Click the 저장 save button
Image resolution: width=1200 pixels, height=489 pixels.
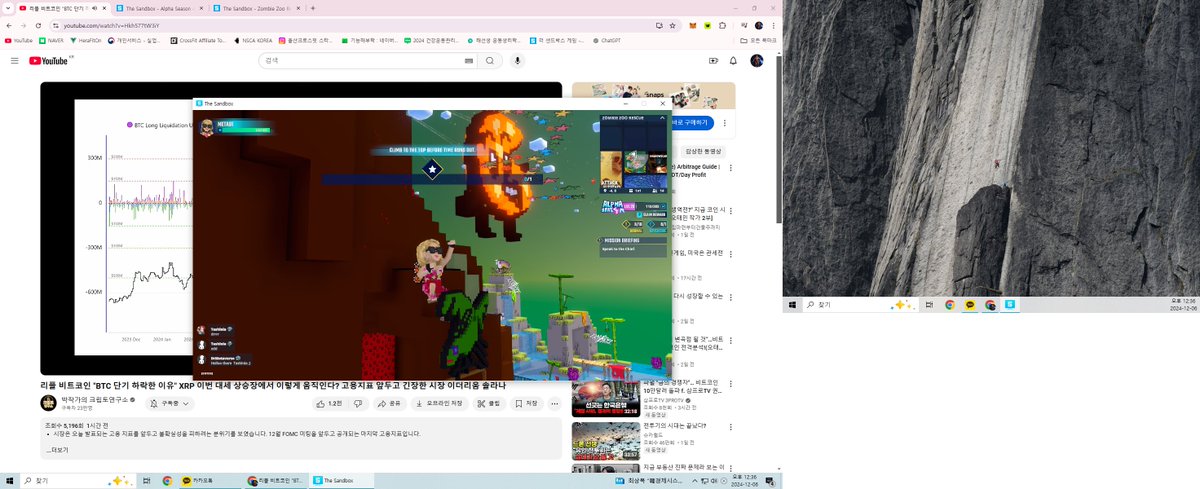click(x=526, y=403)
